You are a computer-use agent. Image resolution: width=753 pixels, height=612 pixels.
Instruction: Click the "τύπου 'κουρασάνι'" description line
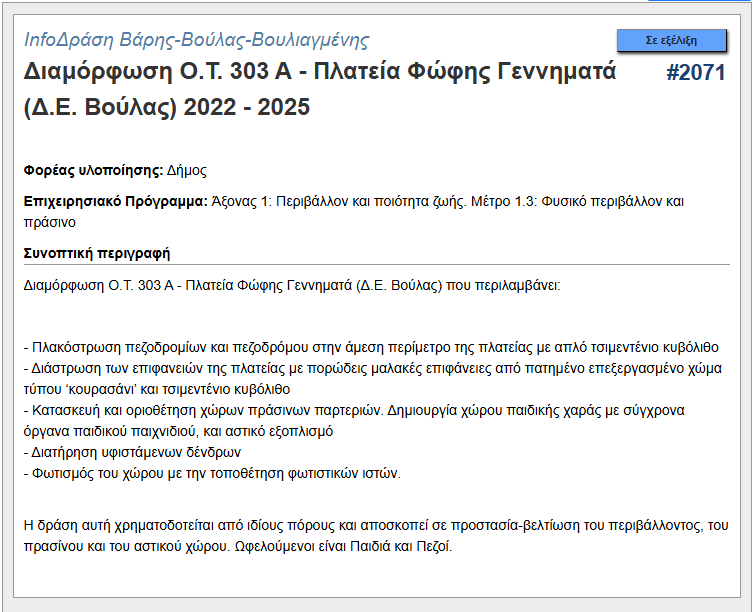click(157, 389)
